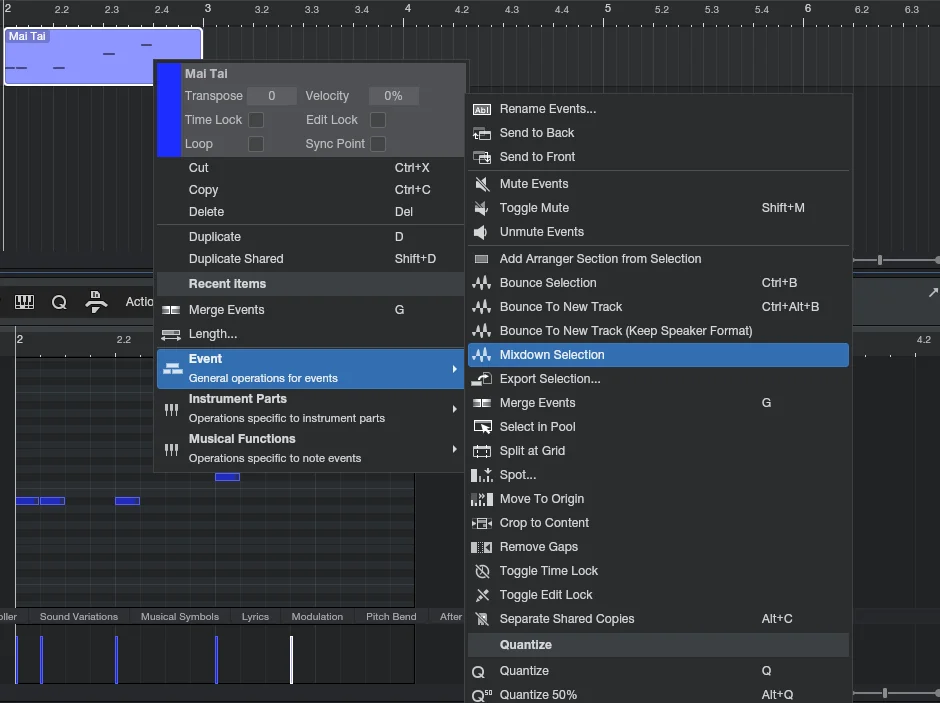This screenshot has width=940, height=703.
Task: Choose Bounce To New Track (Keep Speaker Format)
Action: point(658,331)
